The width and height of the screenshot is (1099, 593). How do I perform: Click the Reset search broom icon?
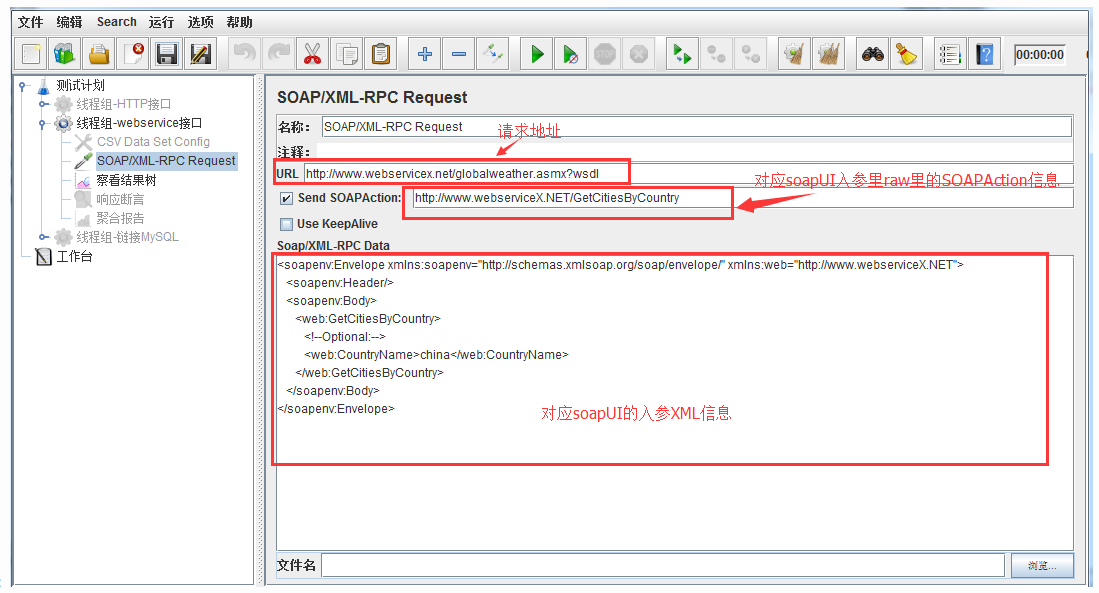click(906, 54)
